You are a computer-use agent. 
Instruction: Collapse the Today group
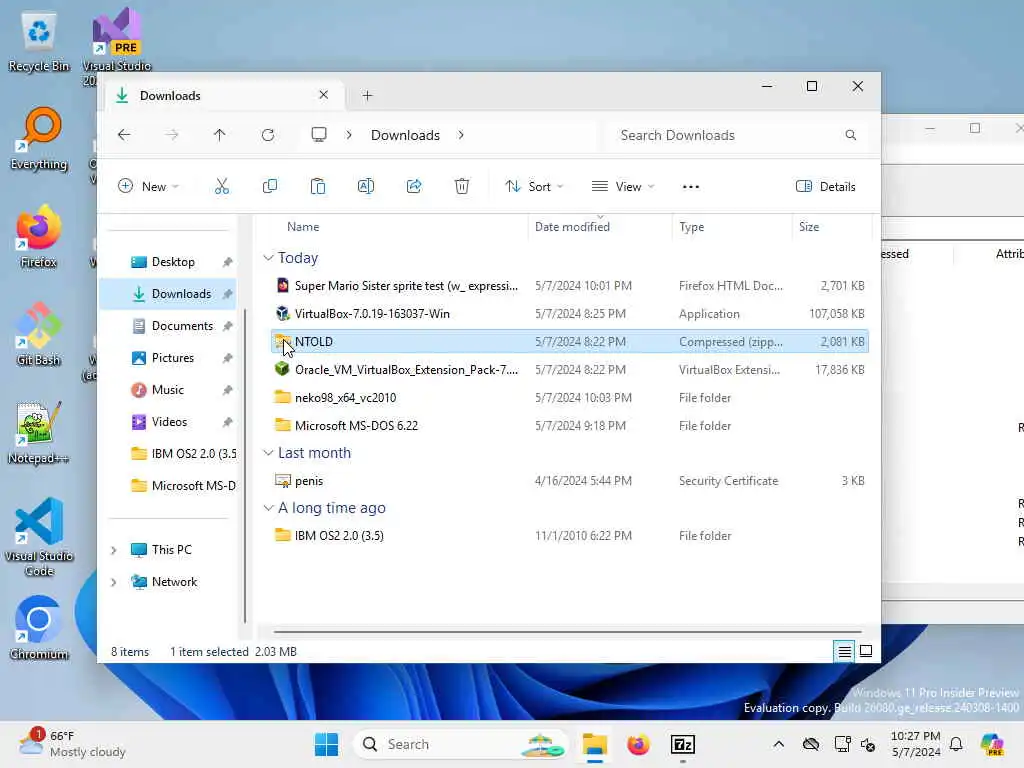point(268,258)
